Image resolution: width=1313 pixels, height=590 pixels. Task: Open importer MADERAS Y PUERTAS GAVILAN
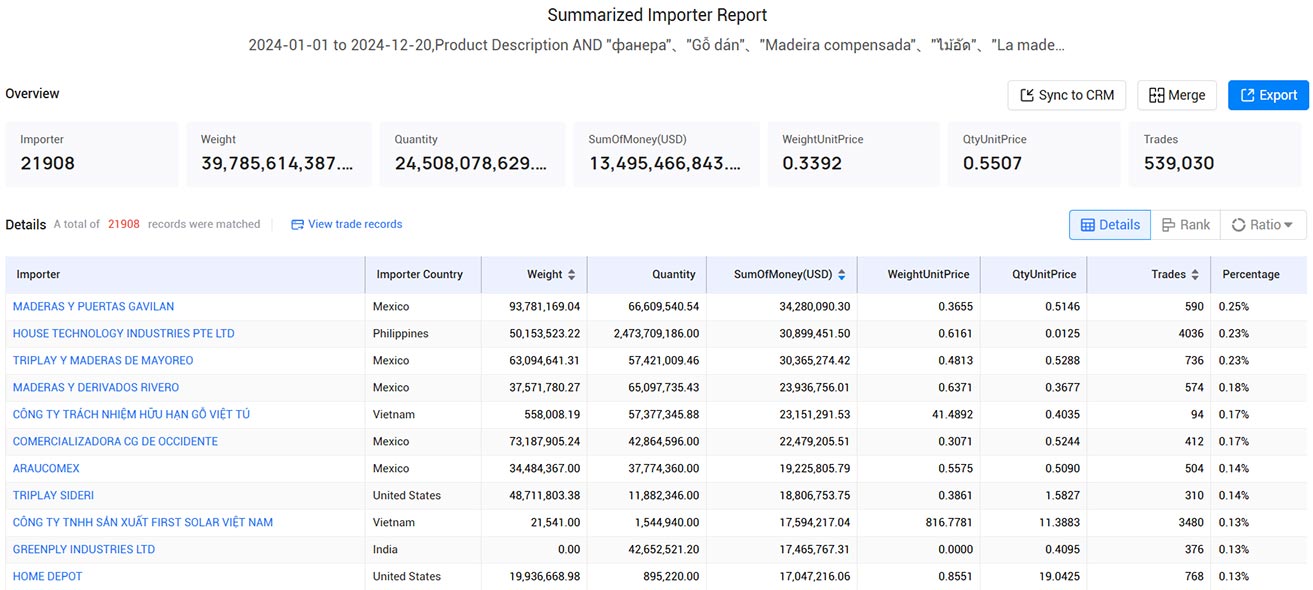[93, 306]
